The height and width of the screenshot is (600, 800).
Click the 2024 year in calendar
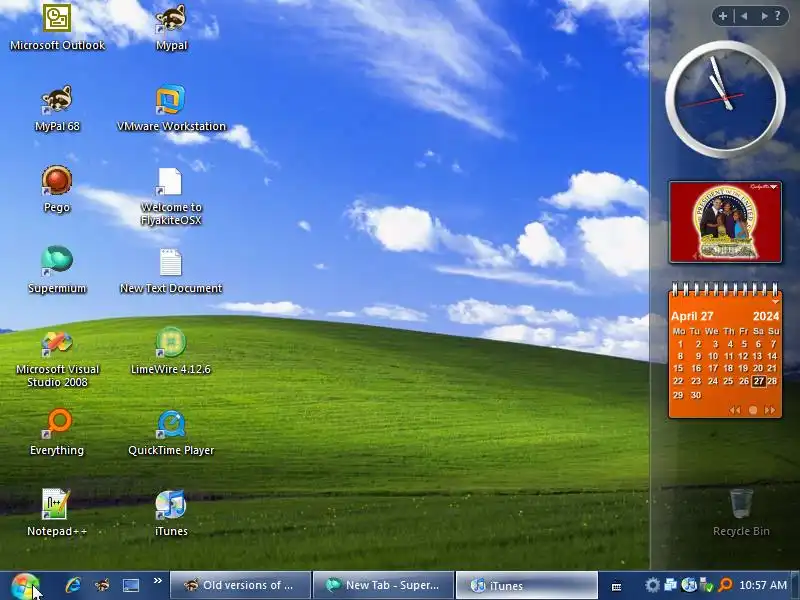[x=766, y=316]
